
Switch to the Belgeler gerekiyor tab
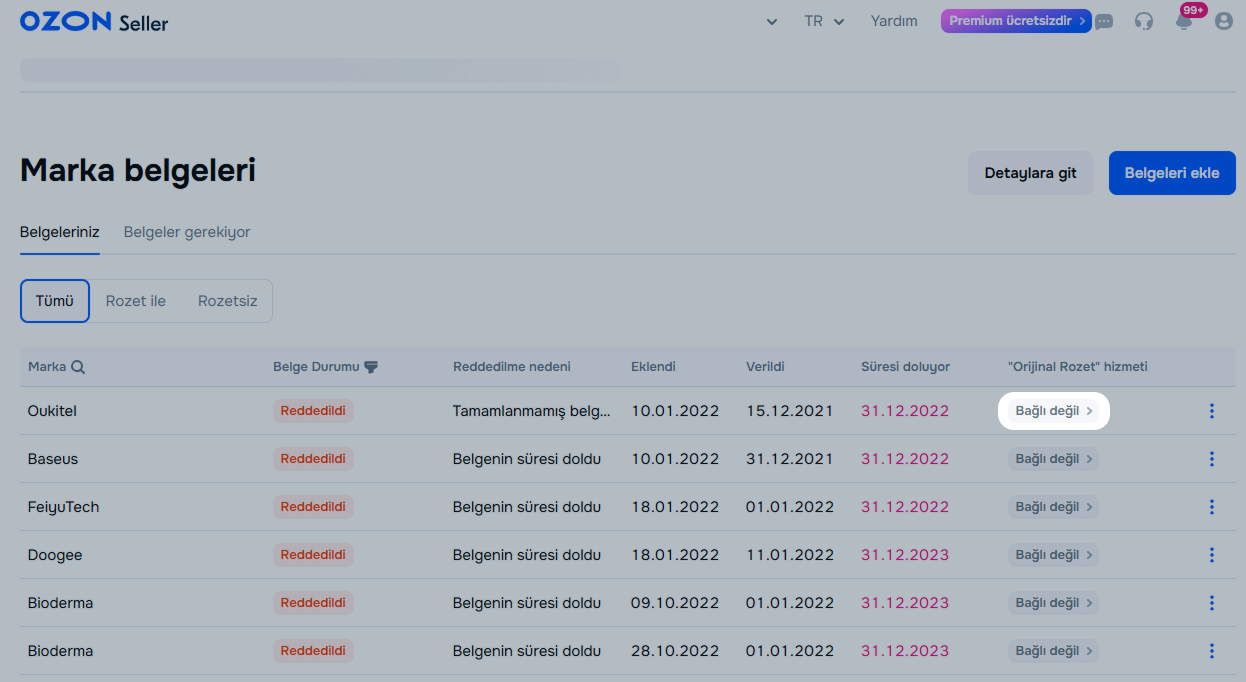[x=187, y=232]
